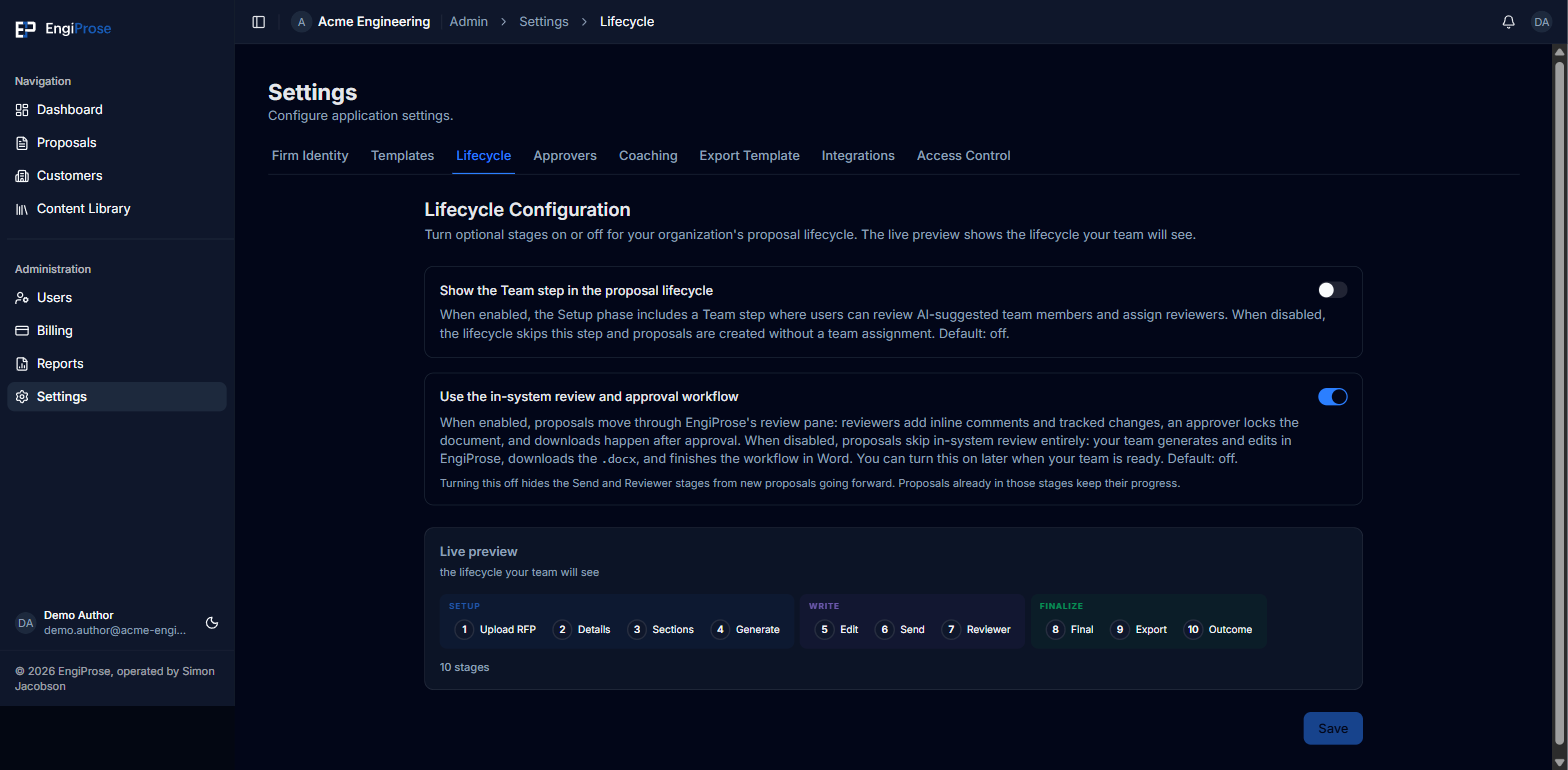Click the Admin breadcrumb link
Viewport: 1568px width, 770px height.
(x=469, y=22)
